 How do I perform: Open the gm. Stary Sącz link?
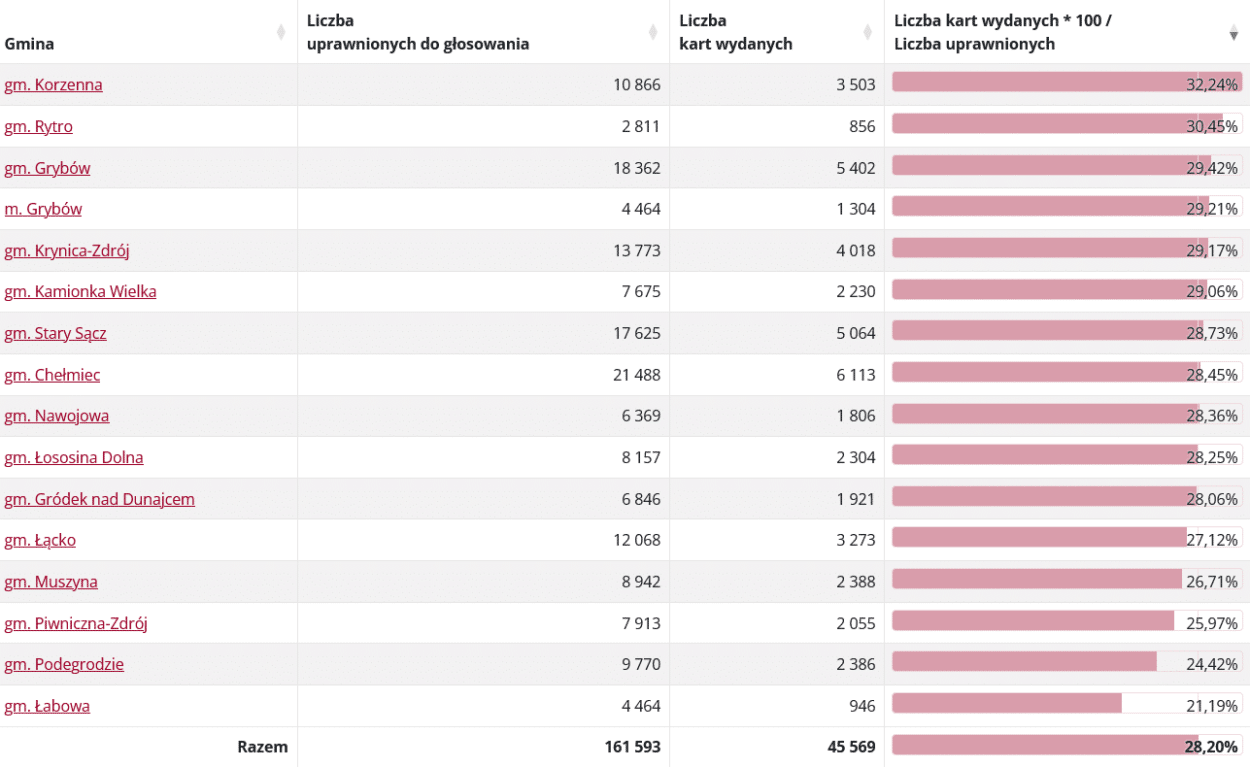(55, 333)
